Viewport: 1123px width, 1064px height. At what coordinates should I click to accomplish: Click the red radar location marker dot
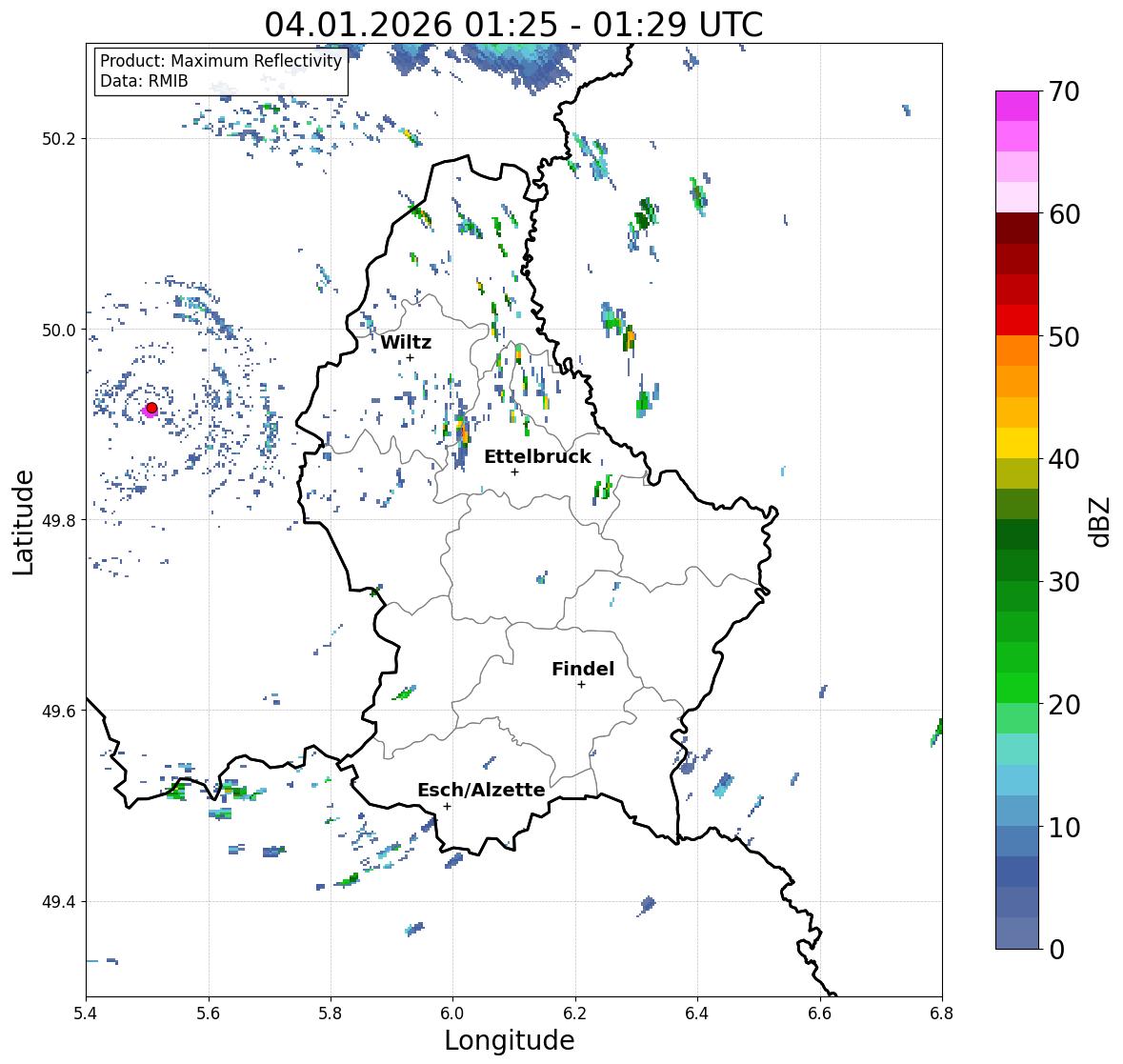click(151, 408)
